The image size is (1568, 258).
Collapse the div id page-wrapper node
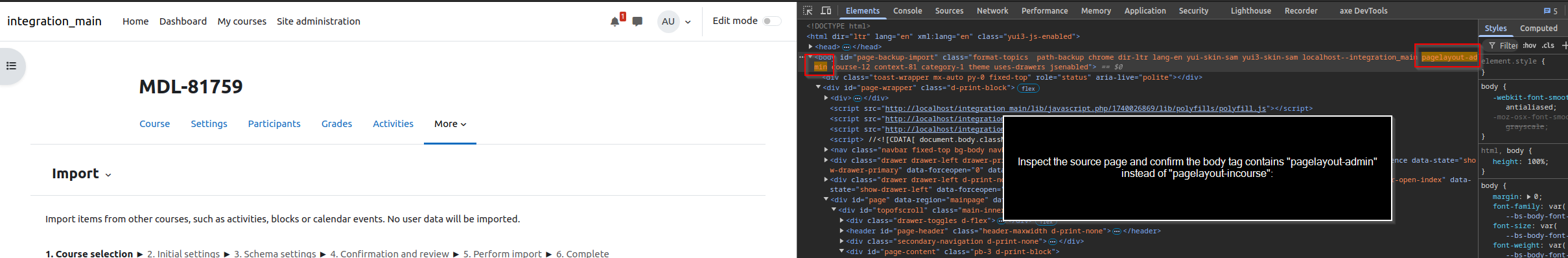[x=819, y=88]
